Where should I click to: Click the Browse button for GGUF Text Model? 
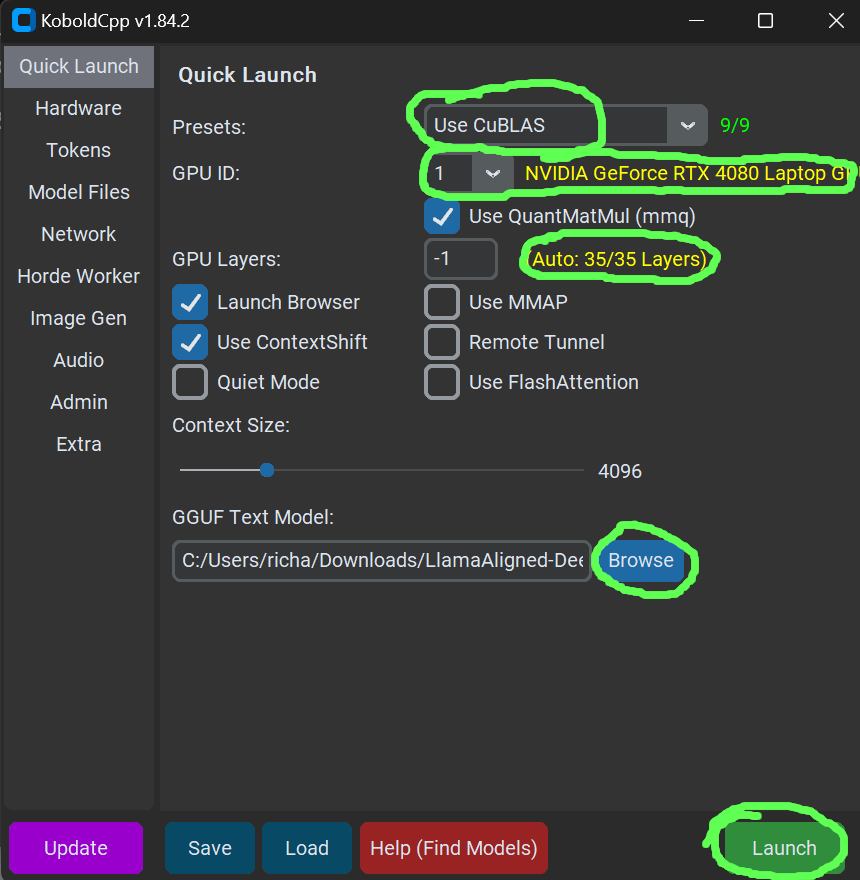[x=640, y=561]
